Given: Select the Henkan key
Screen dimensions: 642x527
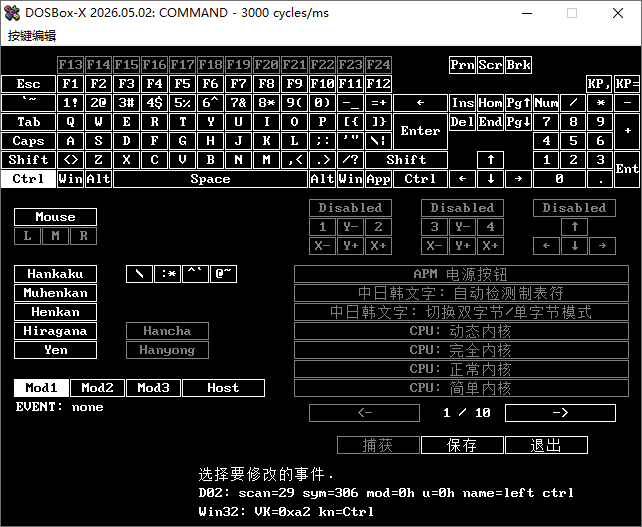Looking at the screenshot, I should (55, 312).
